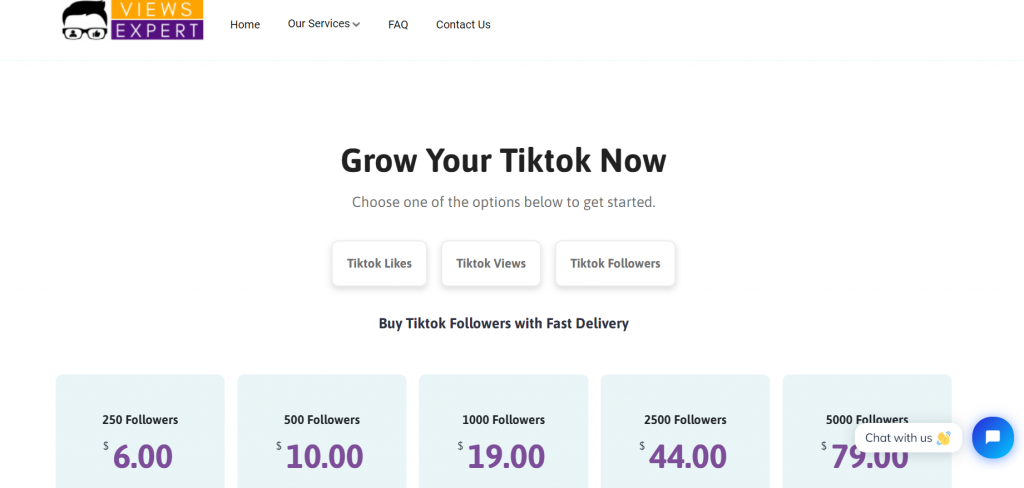
Task: Click the Chat with us label
Action: (899, 438)
